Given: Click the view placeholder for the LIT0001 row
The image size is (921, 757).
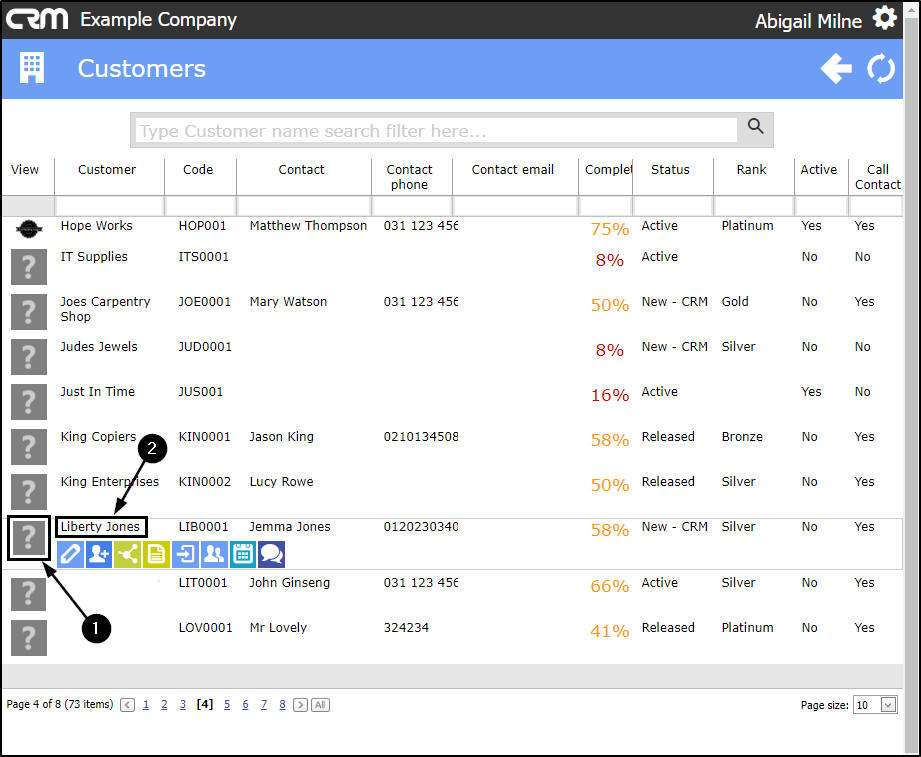Looking at the screenshot, I should (29, 593).
